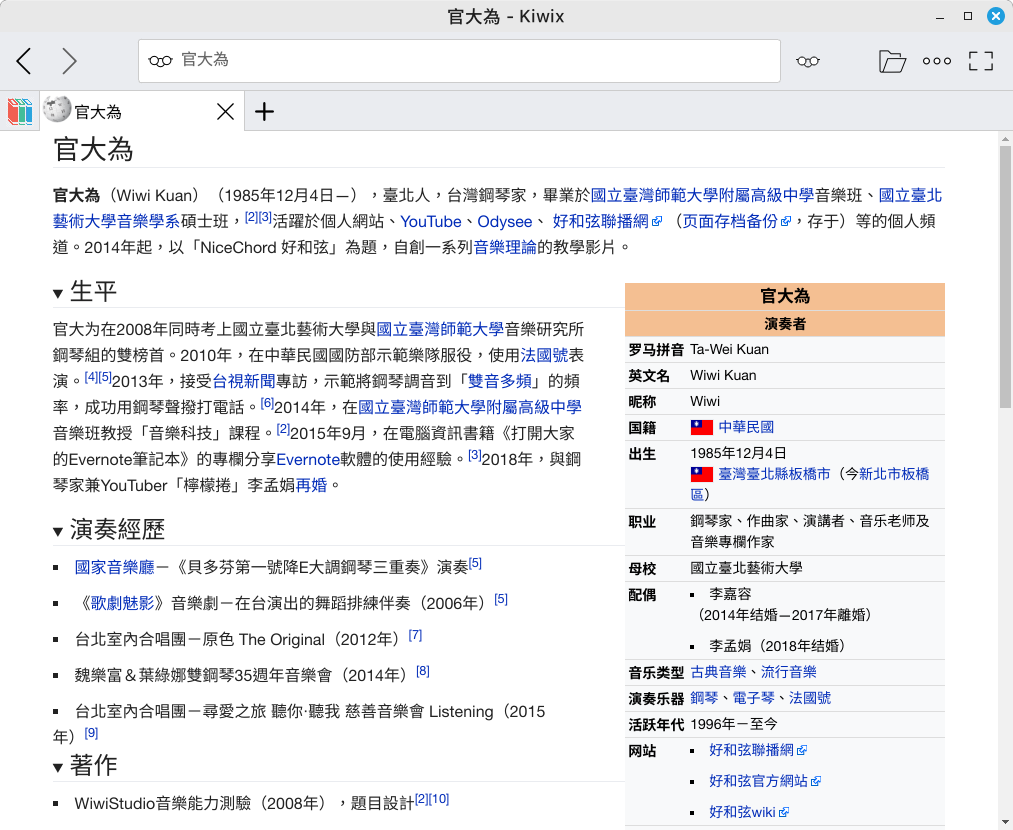
Task: Click citation [9] after Listening entry
Action: tap(91, 733)
